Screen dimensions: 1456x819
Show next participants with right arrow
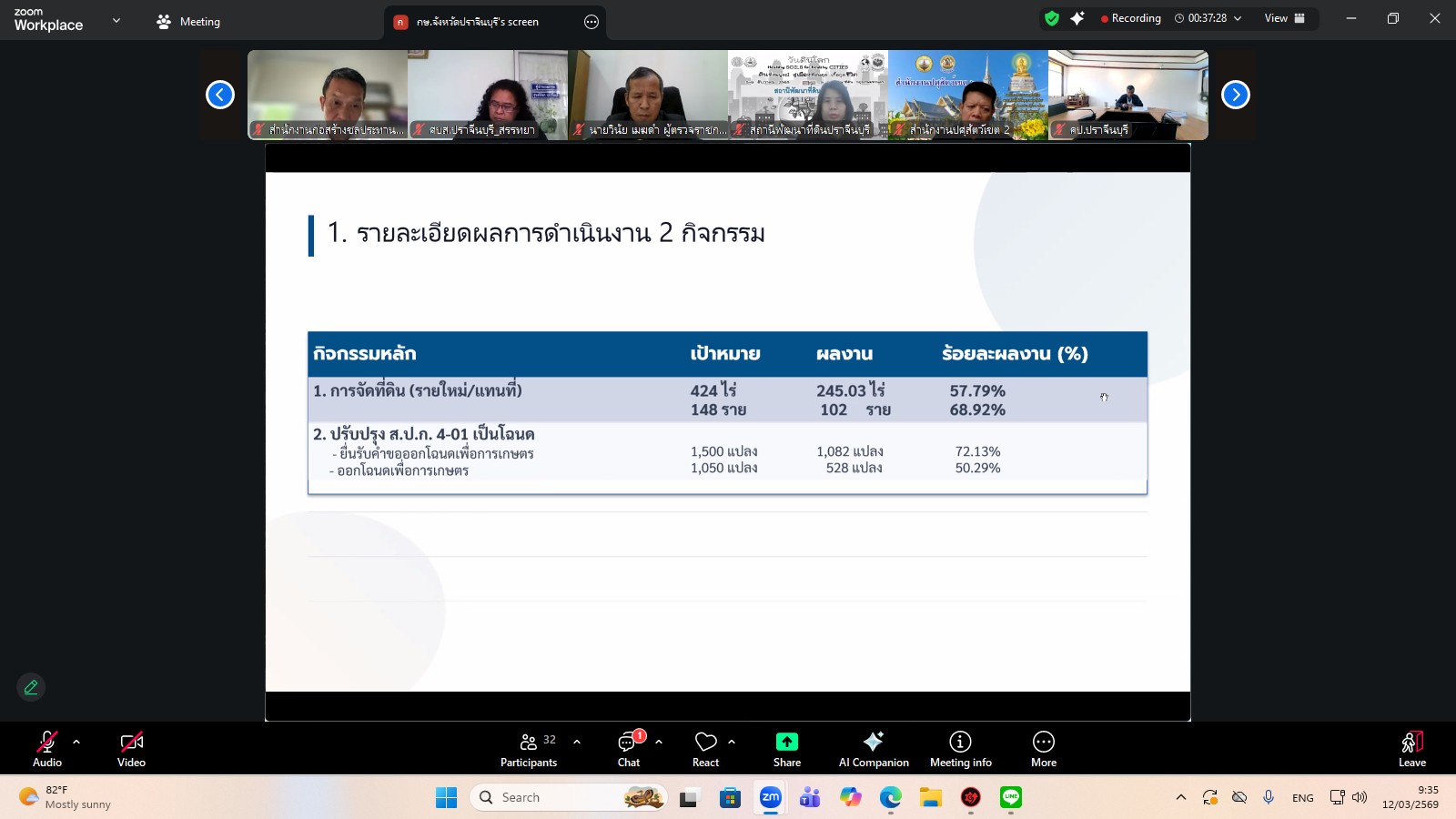coord(1235,95)
